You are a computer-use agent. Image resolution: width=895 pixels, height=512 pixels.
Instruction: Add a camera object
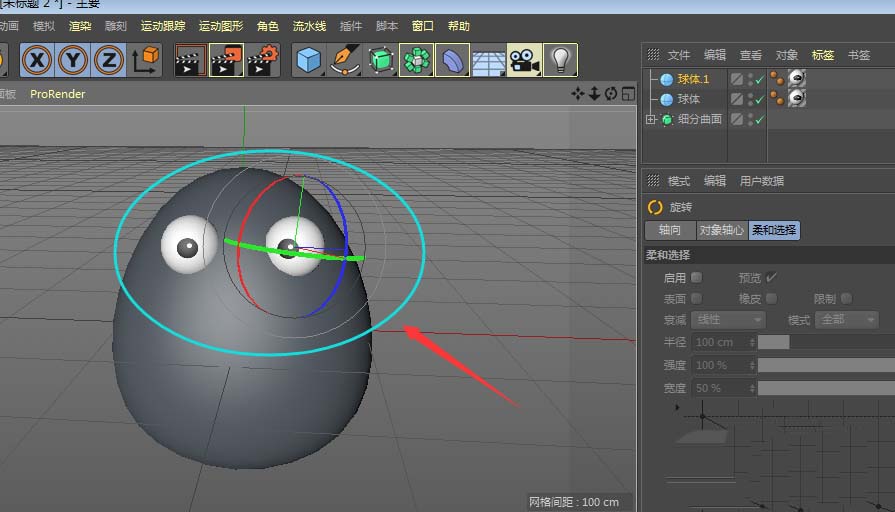[x=523, y=61]
